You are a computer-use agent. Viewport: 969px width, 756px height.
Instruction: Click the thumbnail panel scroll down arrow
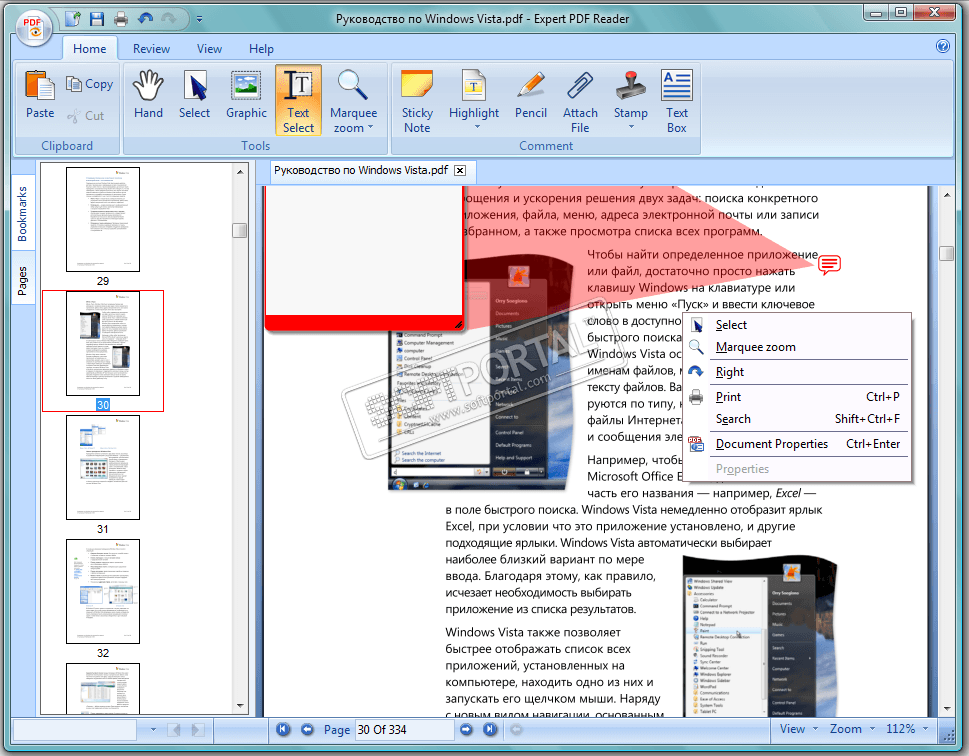click(x=240, y=706)
